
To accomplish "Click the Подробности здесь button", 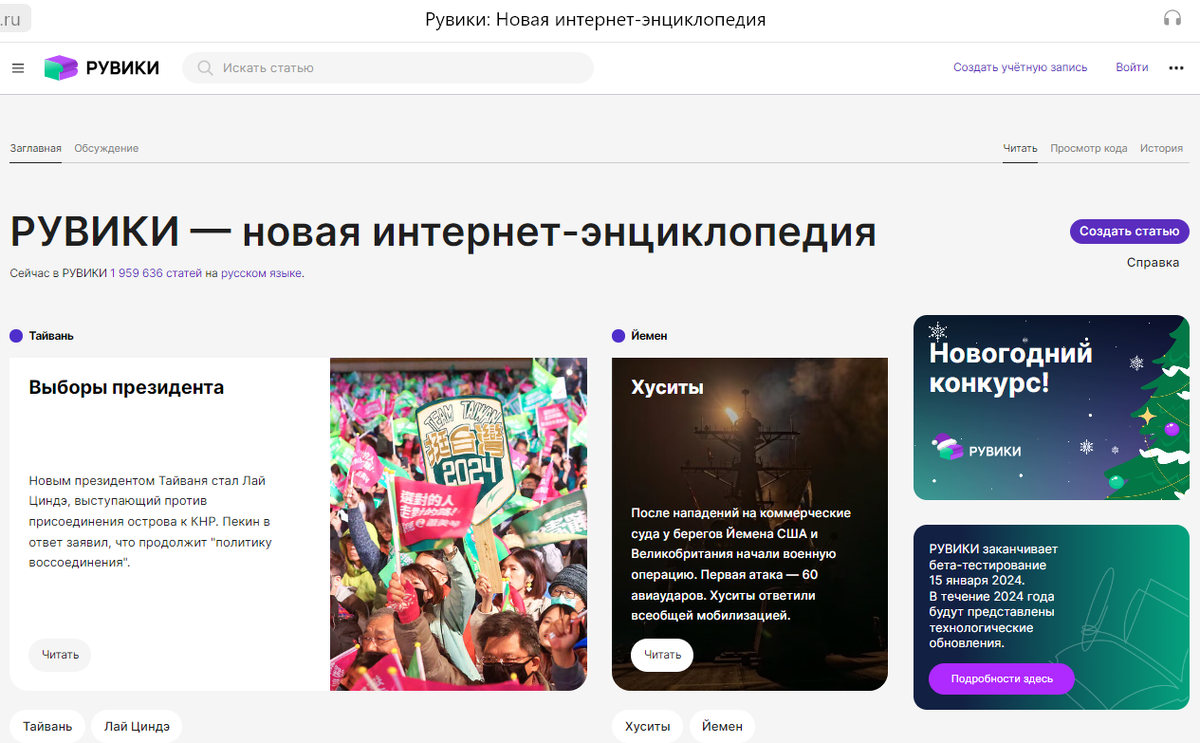I will point(1001,679).
